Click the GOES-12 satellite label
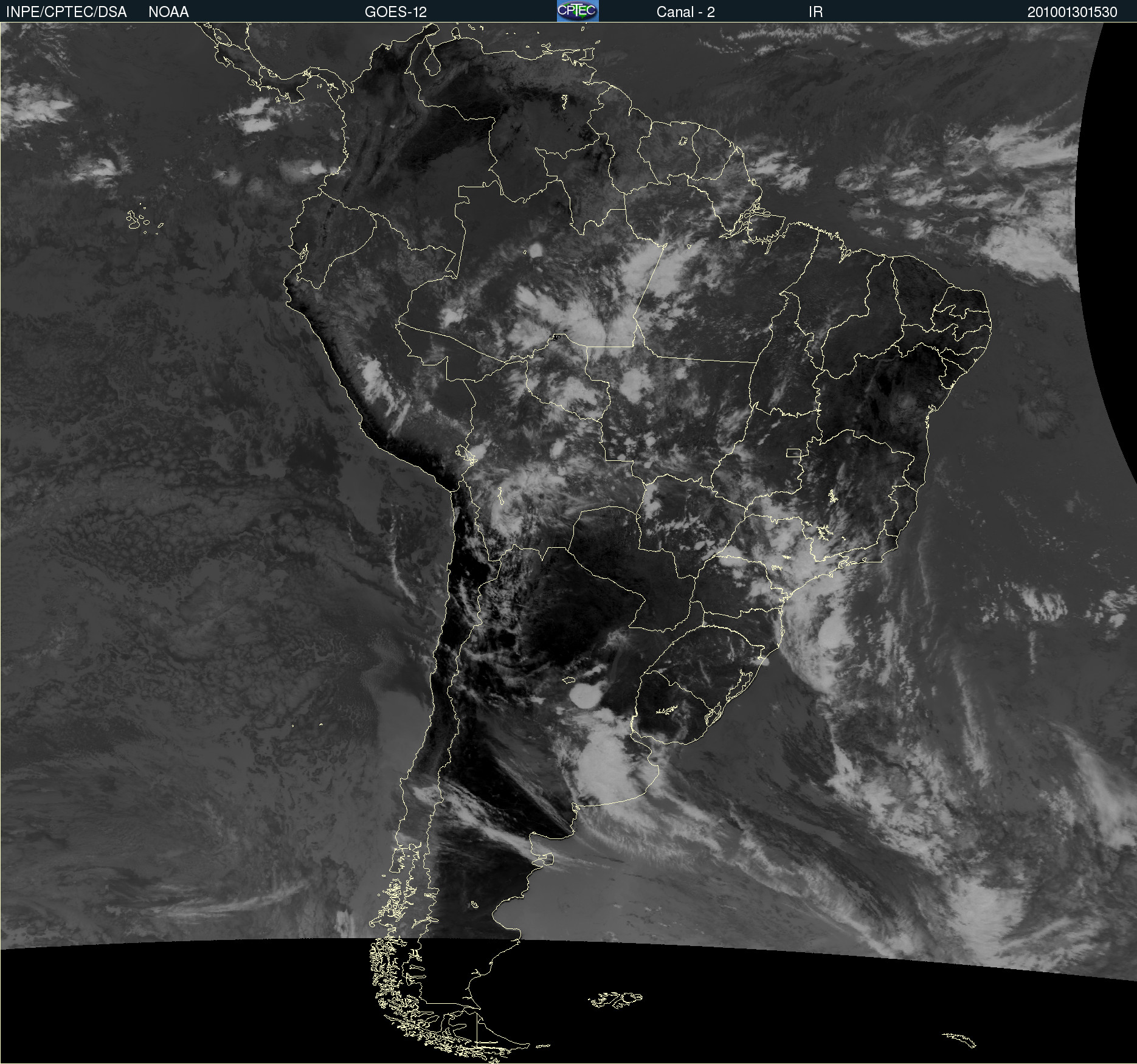The height and width of the screenshot is (1064, 1137). click(396, 12)
